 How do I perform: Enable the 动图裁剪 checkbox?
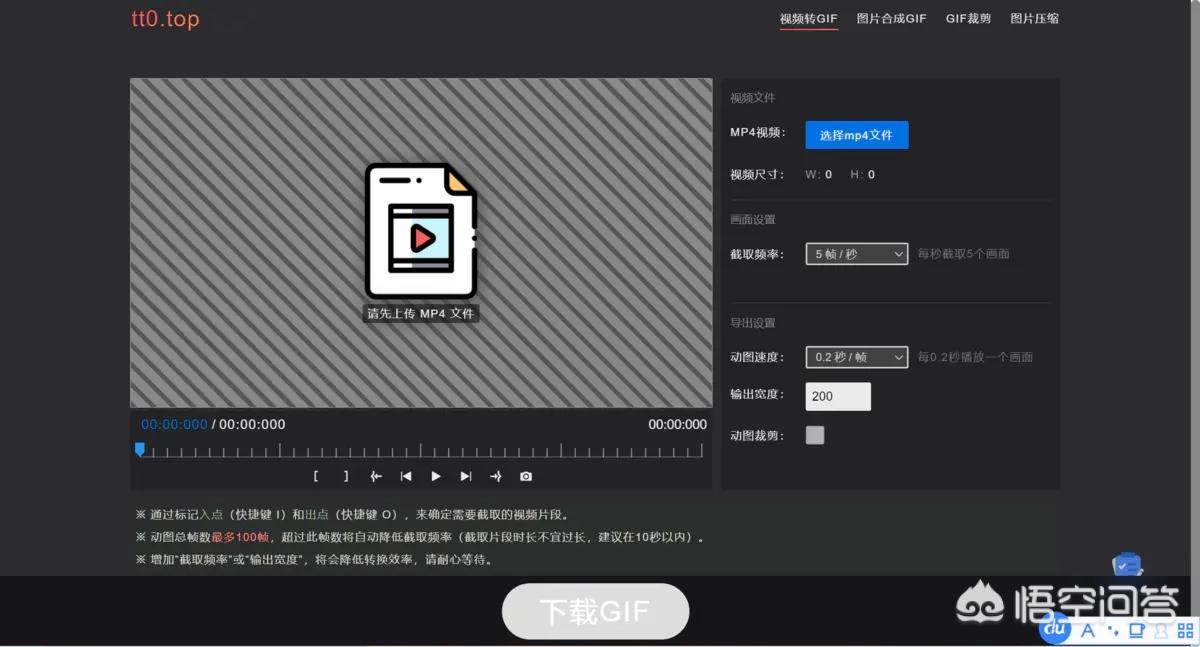(x=815, y=435)
